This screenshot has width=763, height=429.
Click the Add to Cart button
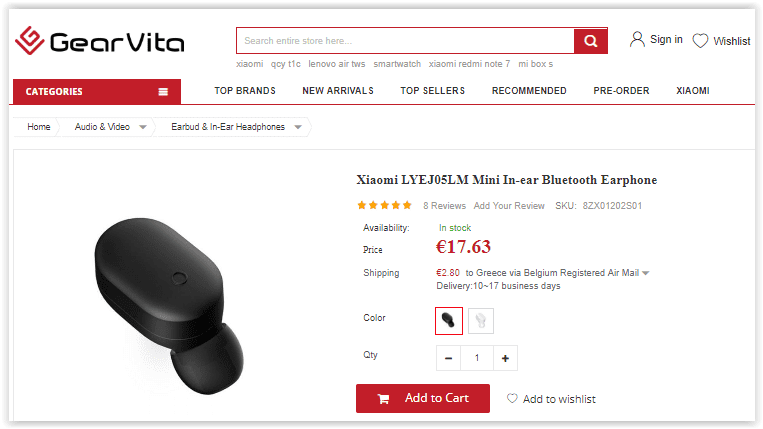tap(423, 398)
